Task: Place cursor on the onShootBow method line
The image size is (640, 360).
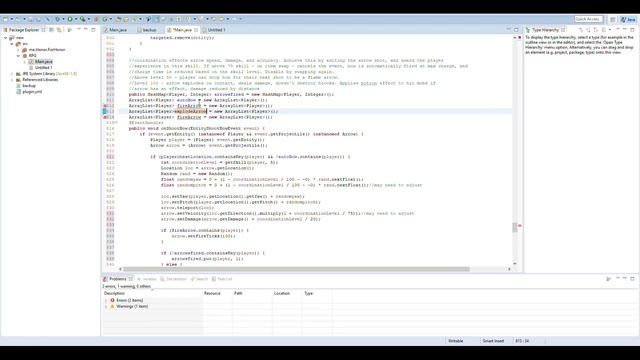Action: 197,128
